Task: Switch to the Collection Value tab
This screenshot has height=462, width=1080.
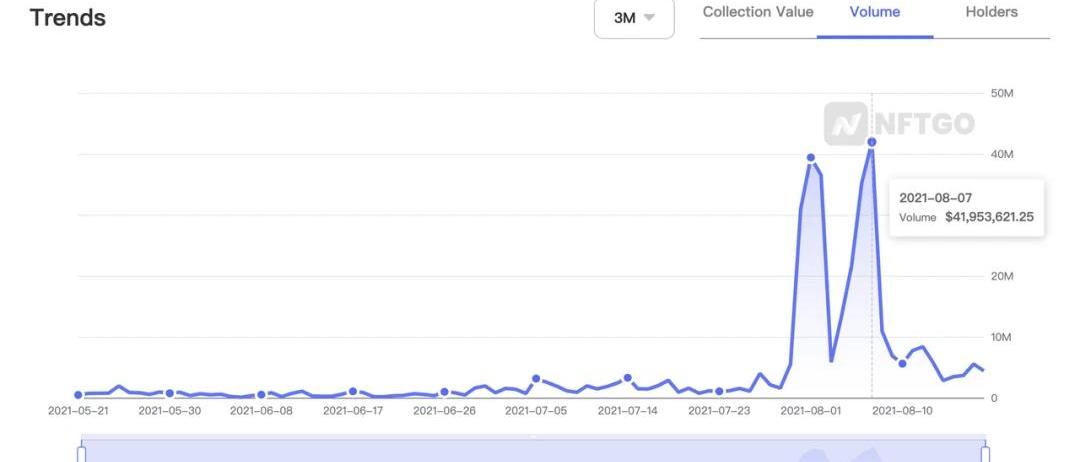Action: (758, 13)
